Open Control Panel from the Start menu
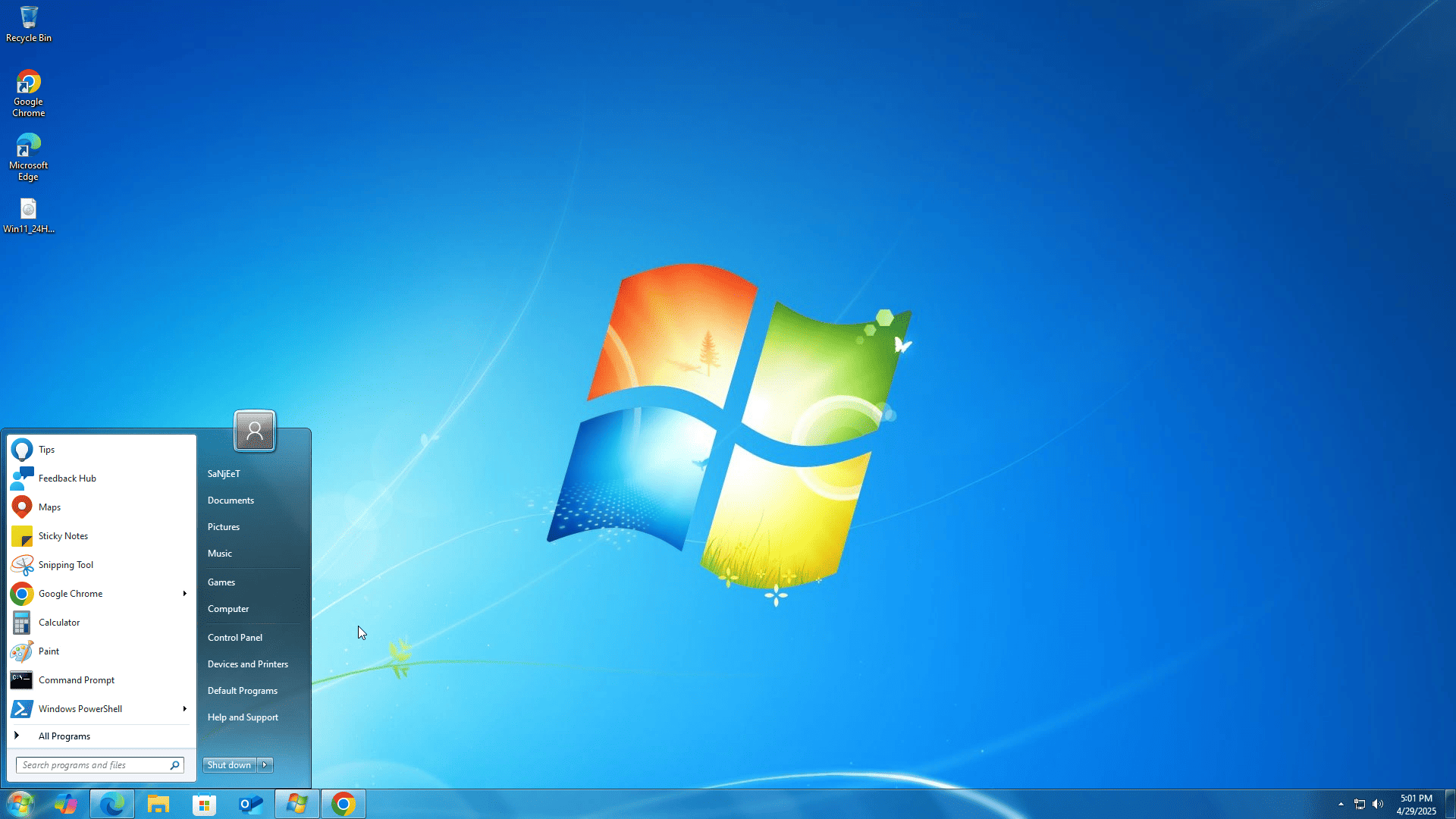The height and width of the screenshot is (819, 1456). (234, 637)
